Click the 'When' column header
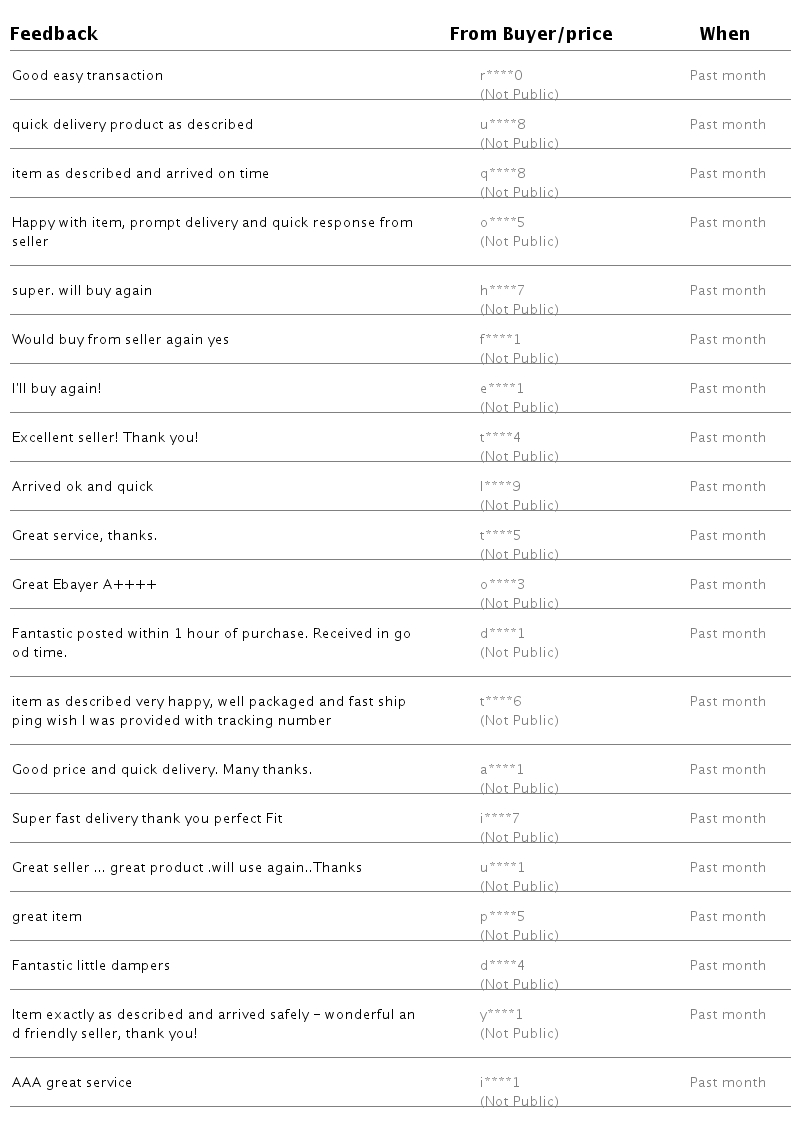Viewport: 800px width, 1126px height. pos(725,34)
